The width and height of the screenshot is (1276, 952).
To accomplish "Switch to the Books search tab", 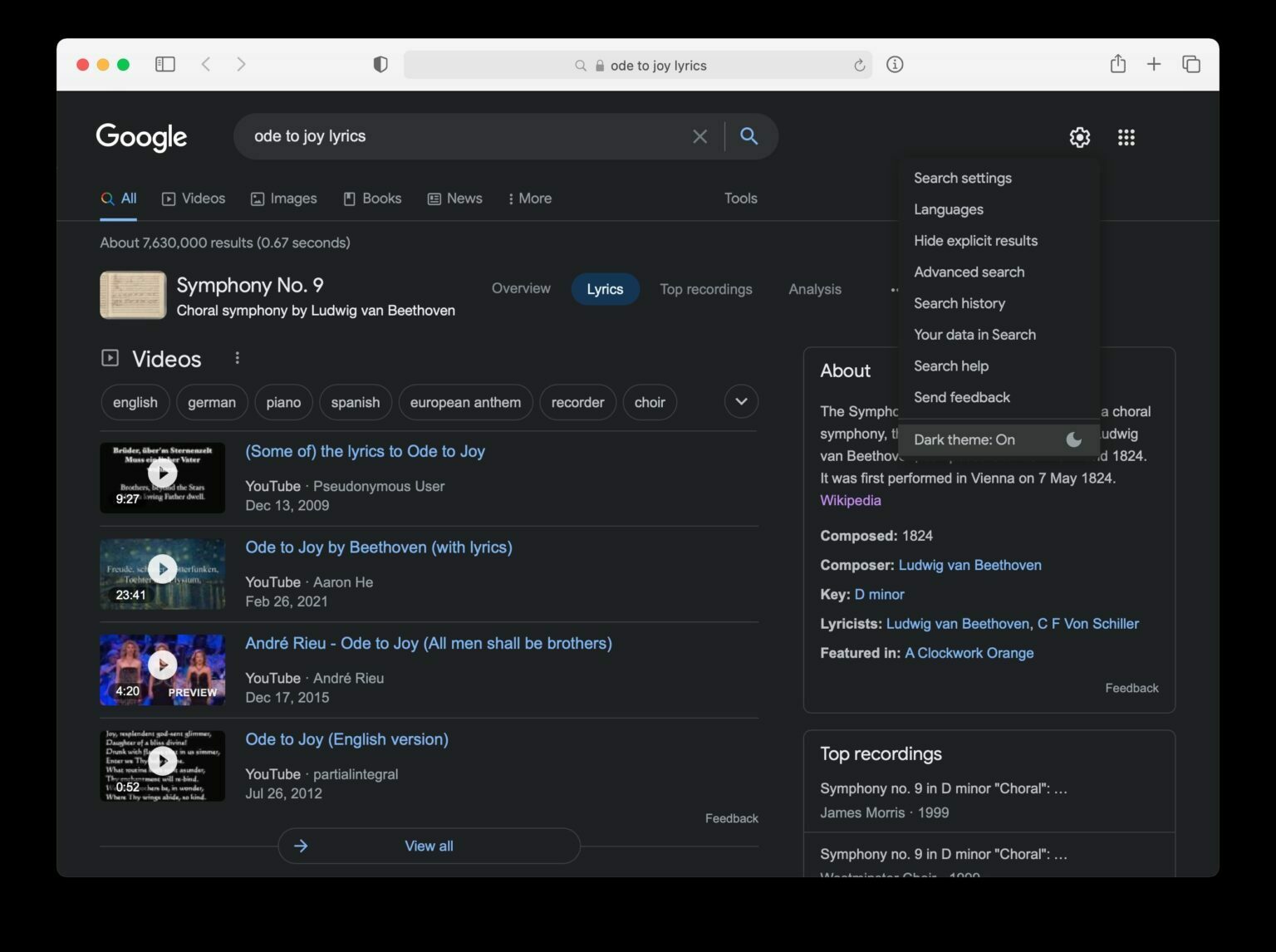I will [x=372, y=199].
